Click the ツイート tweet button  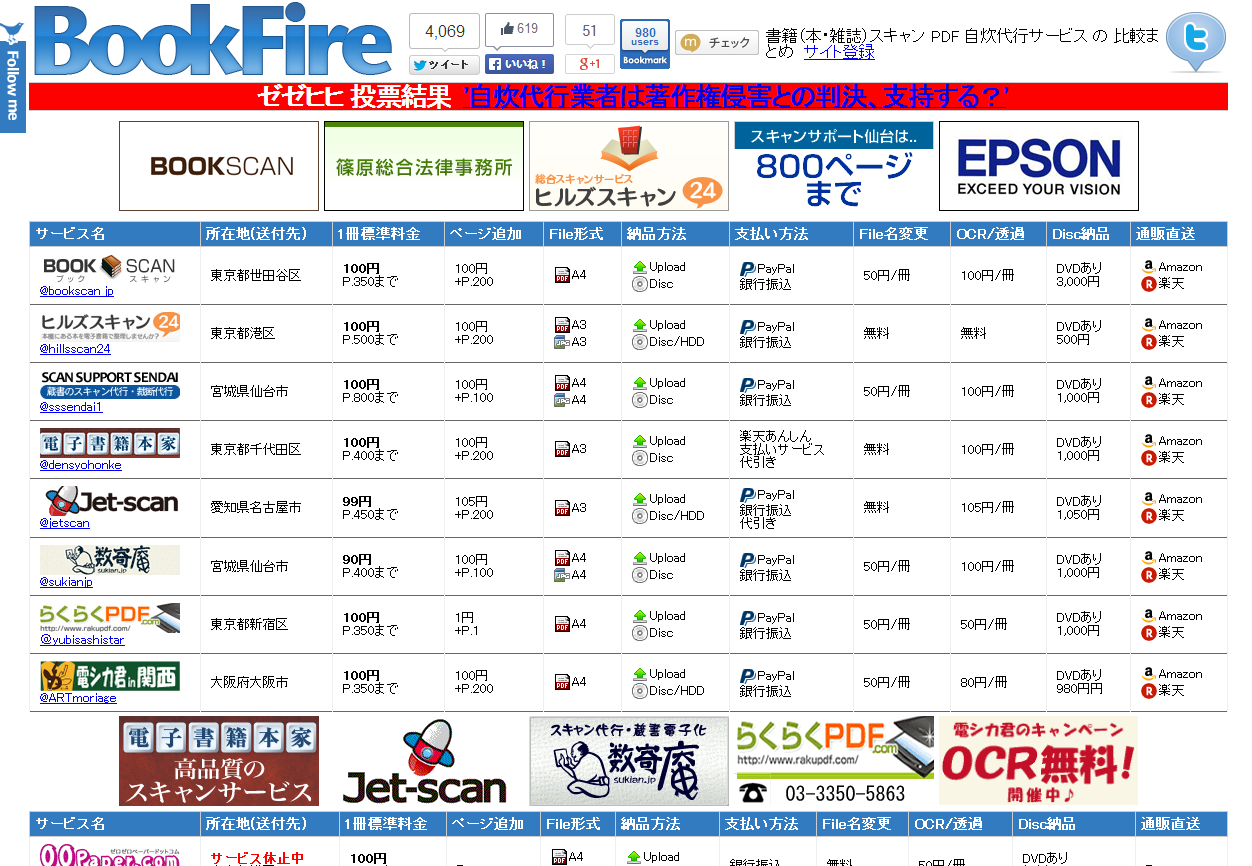pyautogui.click(x=444, y=64)
